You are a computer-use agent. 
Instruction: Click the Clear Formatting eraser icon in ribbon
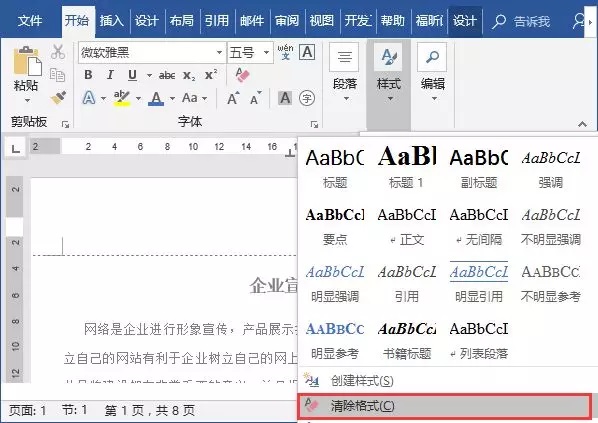click(x=242, y=75)
